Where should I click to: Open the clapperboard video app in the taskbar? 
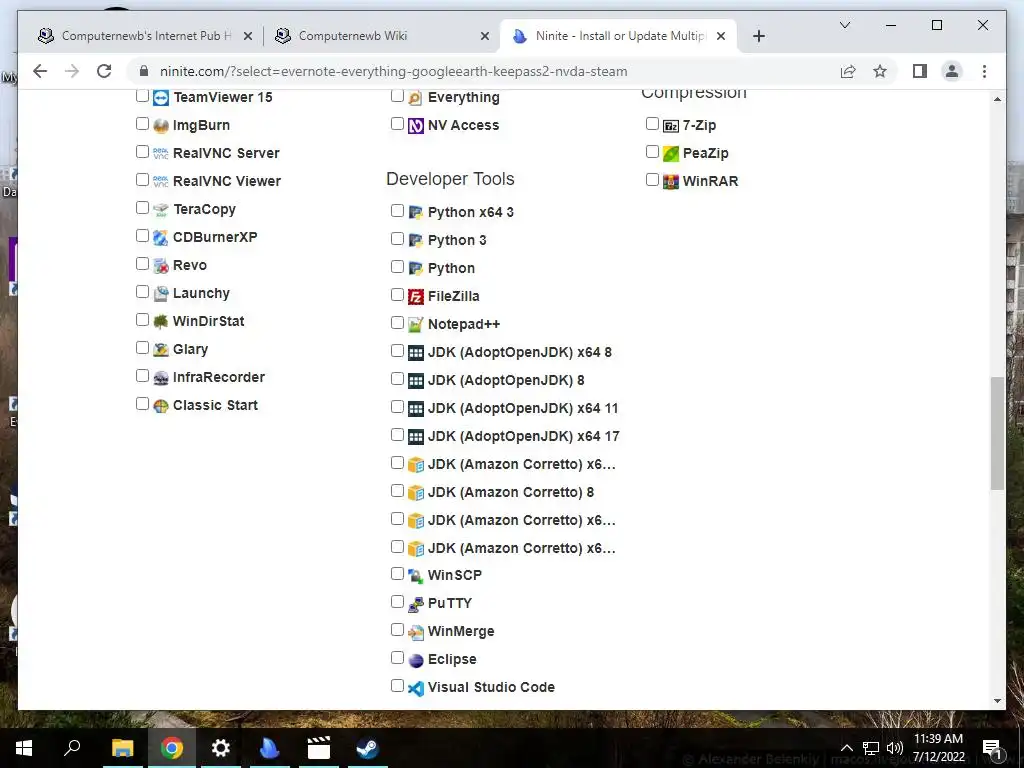(x=319, y=748)
